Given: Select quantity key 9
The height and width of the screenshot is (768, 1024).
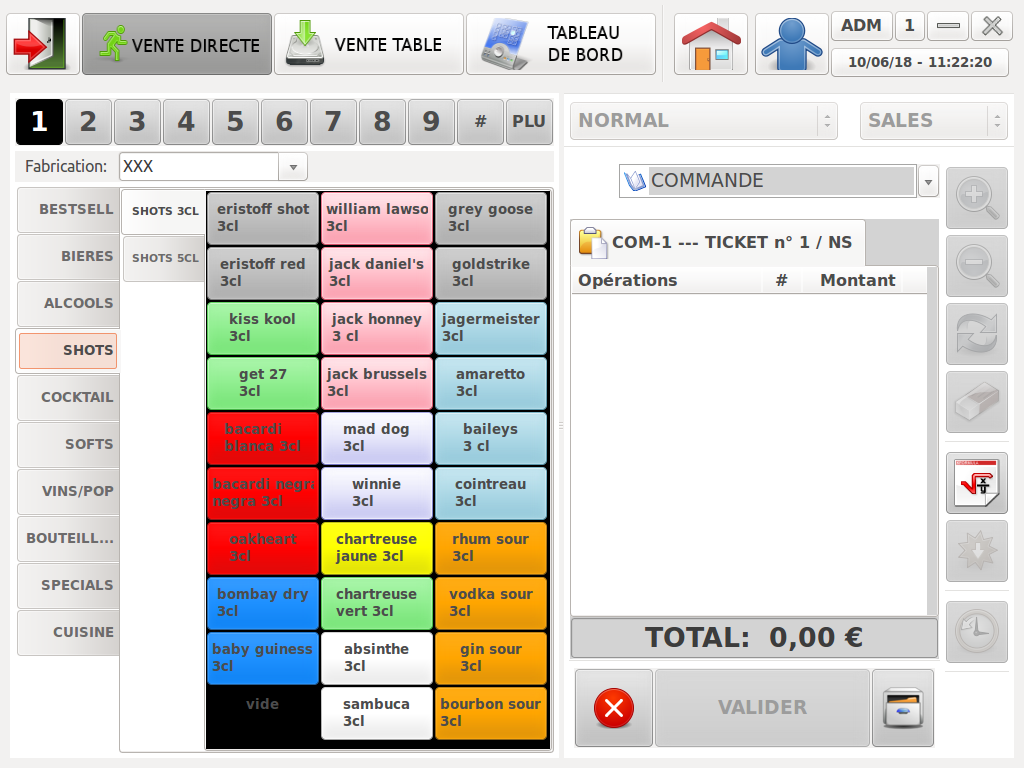Looking at the screenshot, I should pyautogui.click(x=431, y=121).
